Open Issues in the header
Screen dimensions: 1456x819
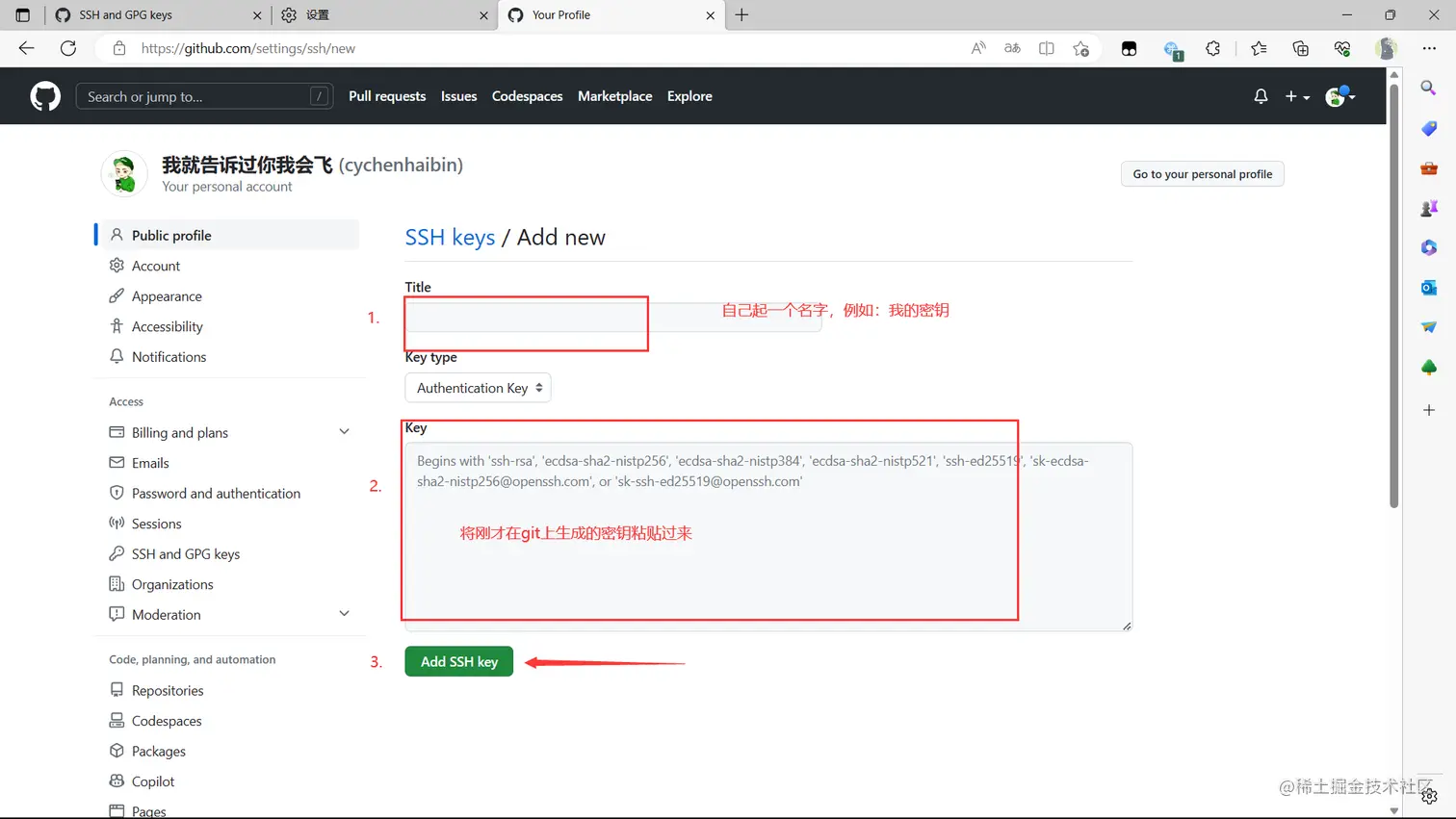coord(458,96)
